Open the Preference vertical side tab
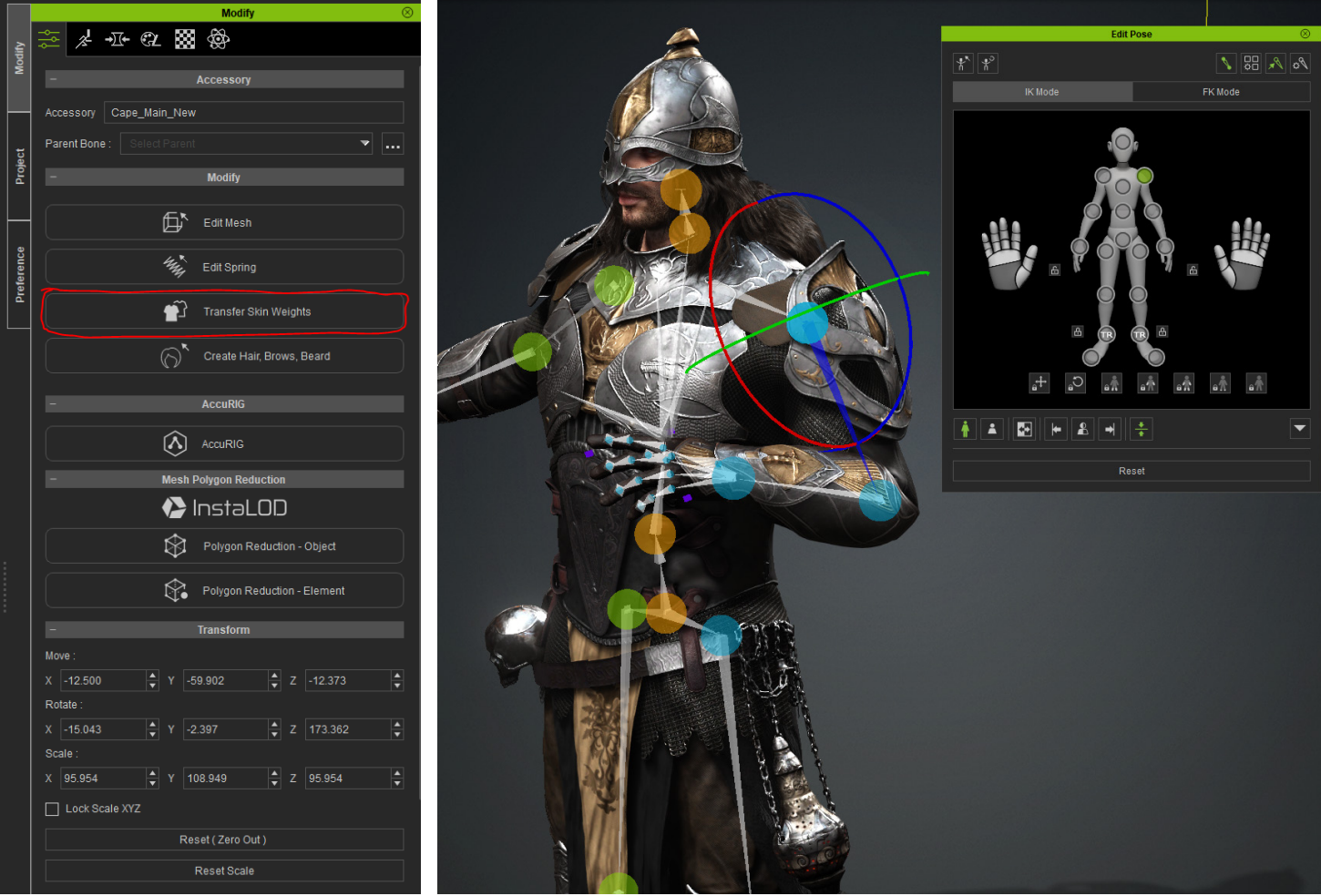The image size is (1321, 896). [19, 275]
